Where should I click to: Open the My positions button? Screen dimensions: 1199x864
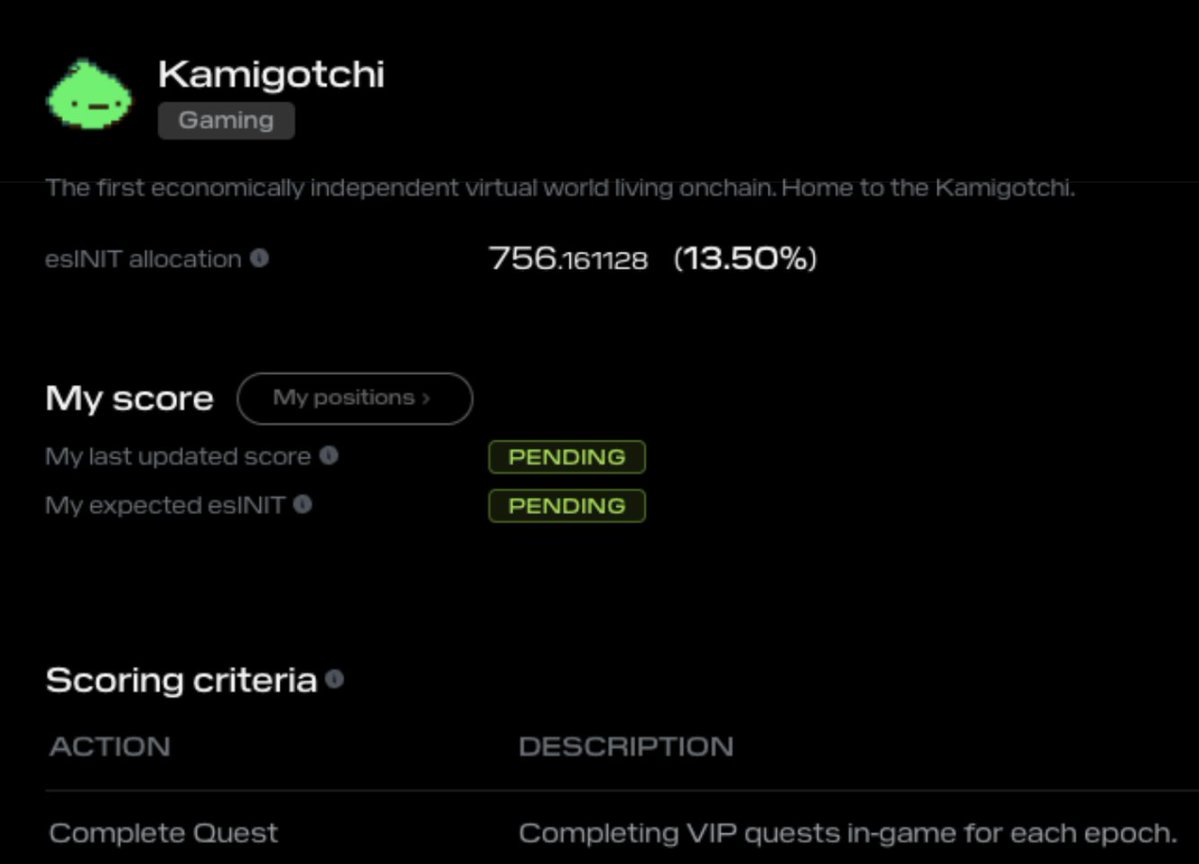354,398
